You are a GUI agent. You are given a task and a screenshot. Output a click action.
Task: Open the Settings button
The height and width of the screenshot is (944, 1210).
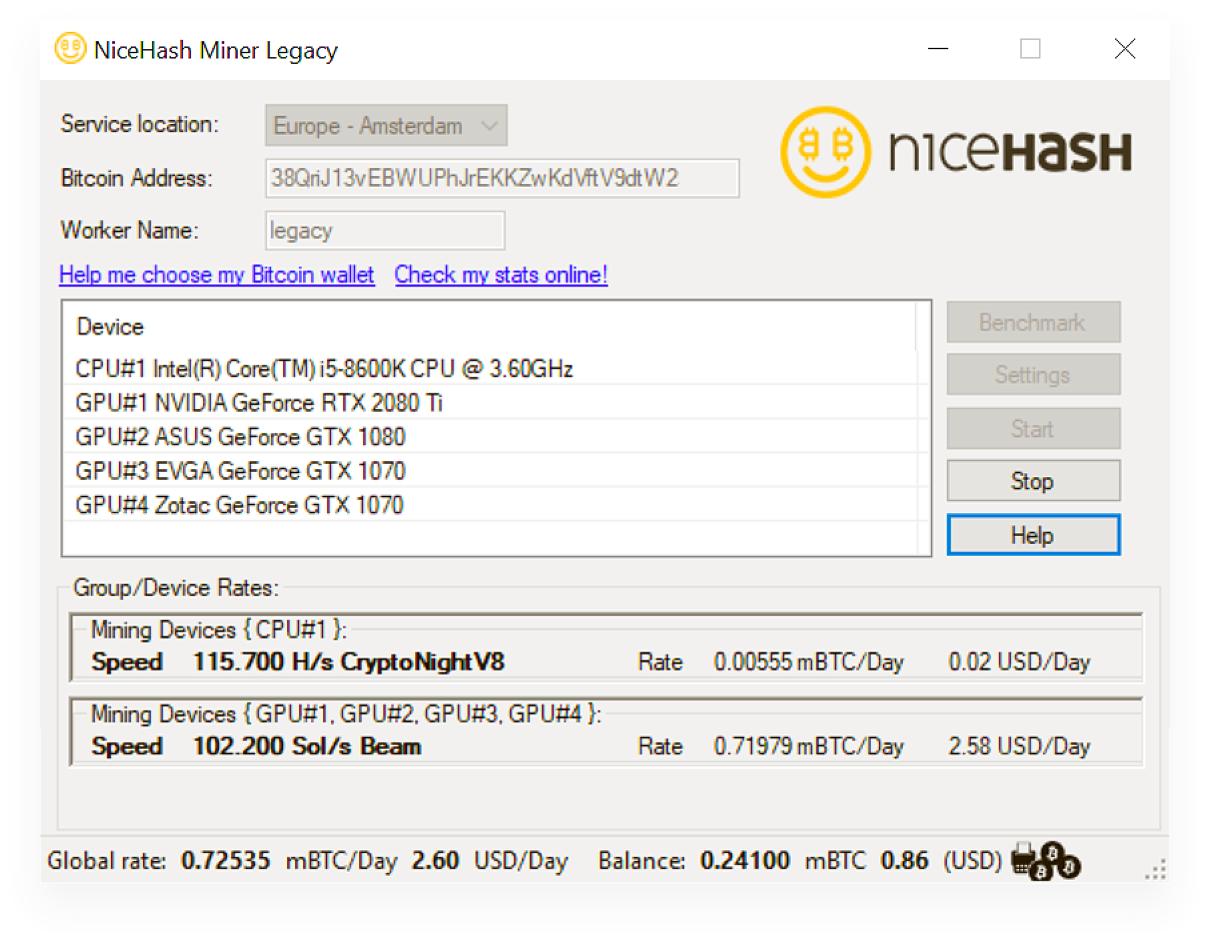click(x=1033, y=375)
